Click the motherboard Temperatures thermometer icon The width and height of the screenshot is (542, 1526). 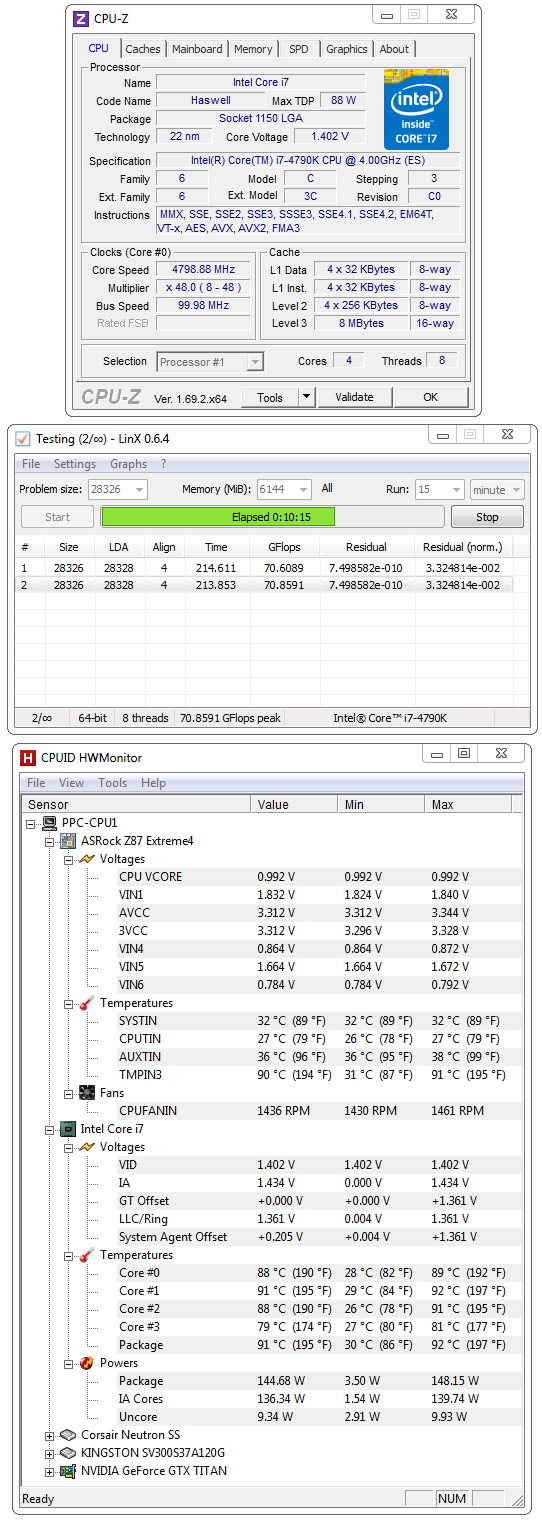point(86,1003)
